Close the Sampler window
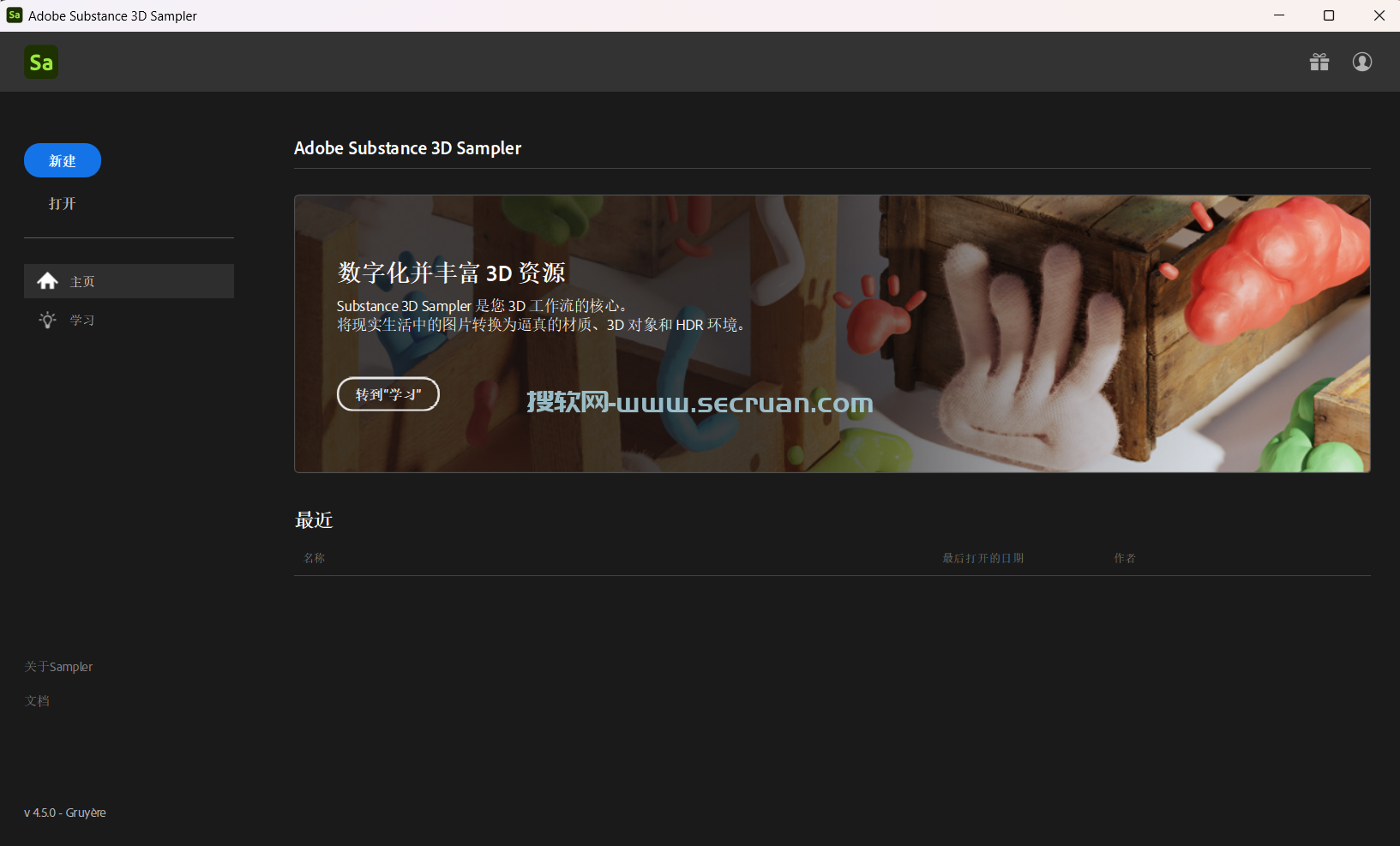Screen dimensions: 1400x846 click(x=1379, y=15)
